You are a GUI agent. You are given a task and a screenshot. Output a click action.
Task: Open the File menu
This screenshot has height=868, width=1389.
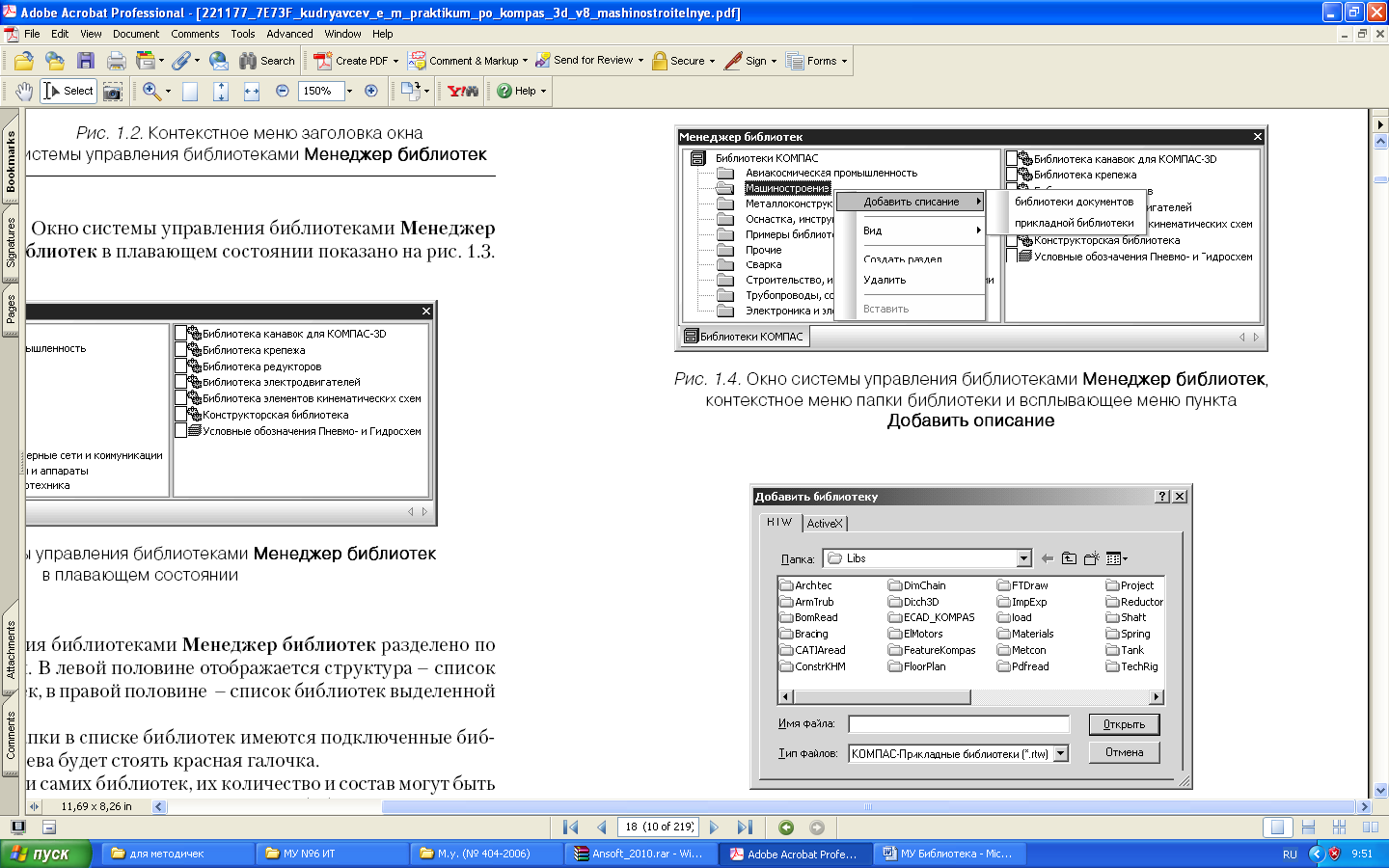(32, 34)
